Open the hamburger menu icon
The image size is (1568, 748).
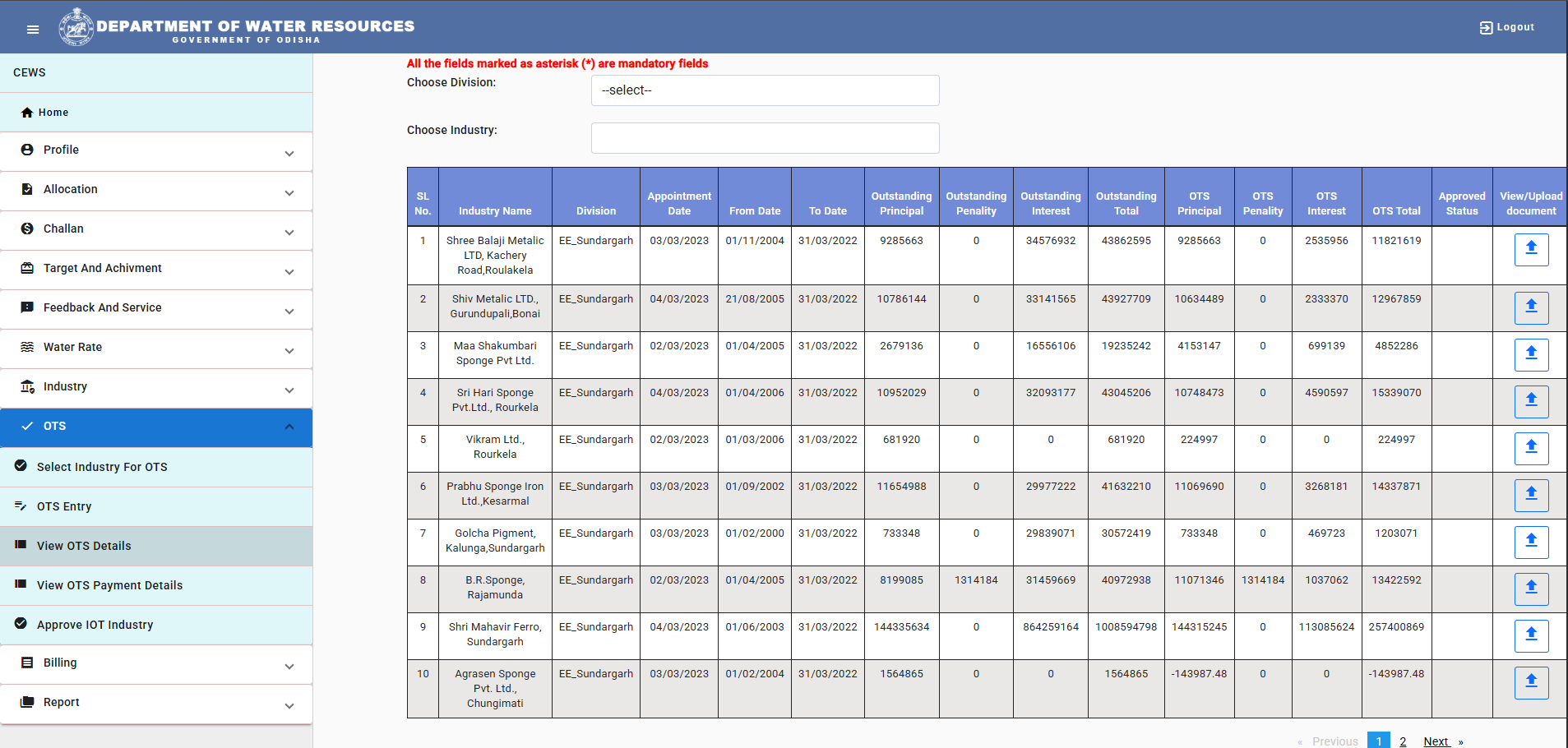33,30
